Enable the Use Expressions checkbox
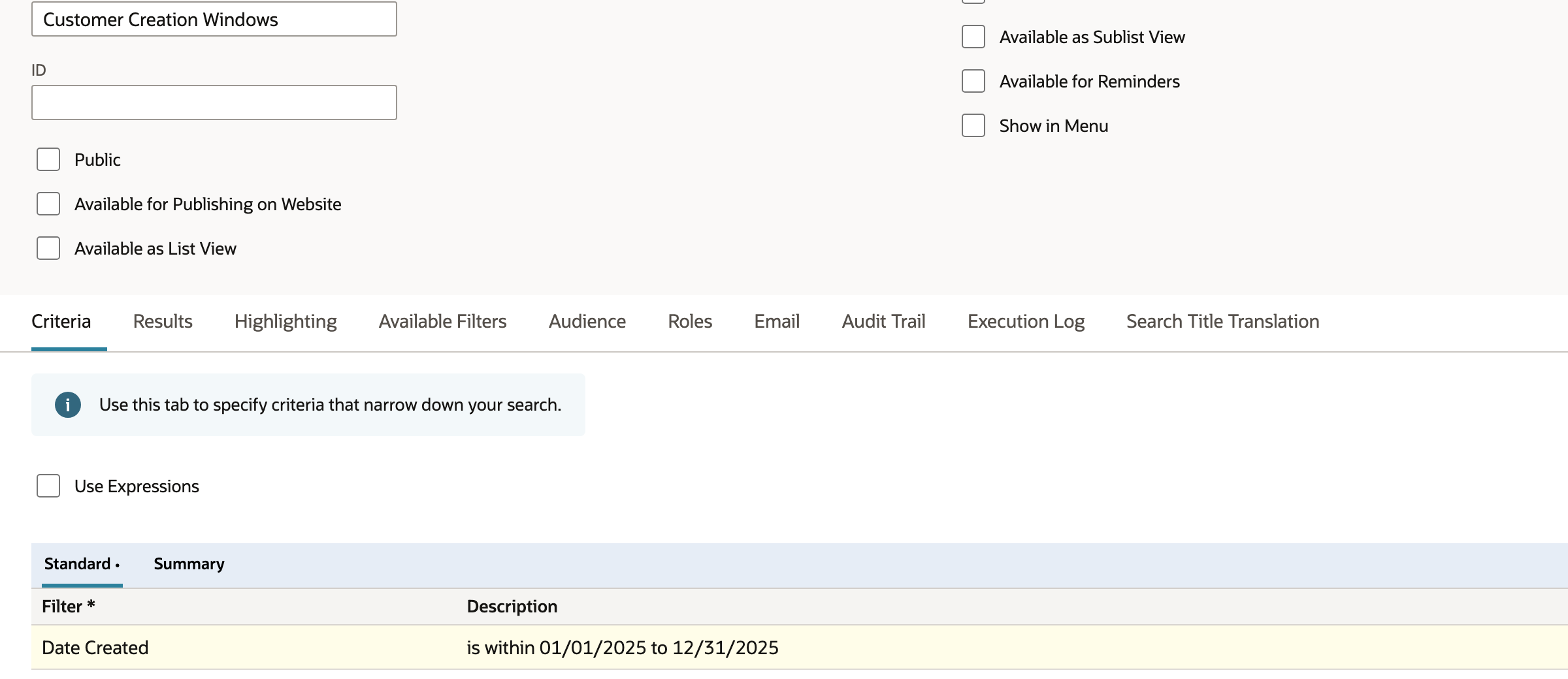1568x679 pixels. pos(48,486)
